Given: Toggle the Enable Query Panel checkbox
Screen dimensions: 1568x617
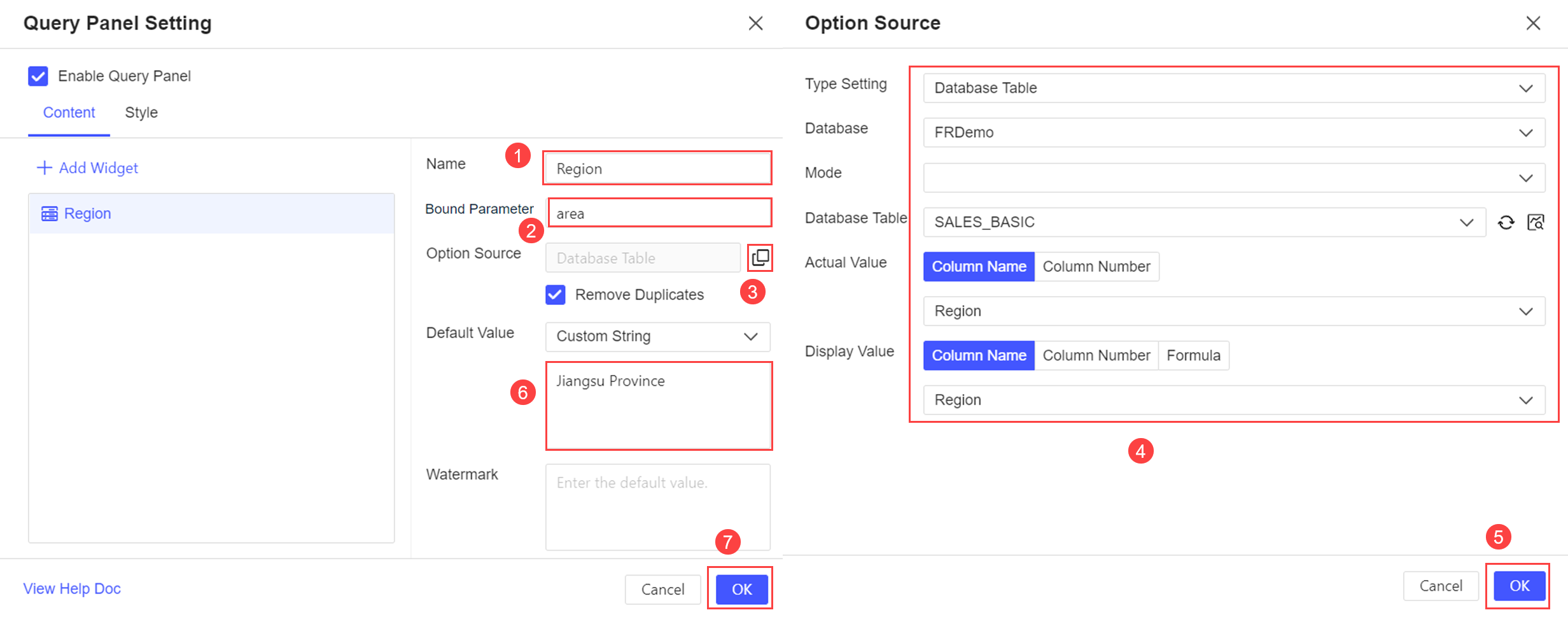Looking at the screenshot, I should click(x=38, y=76).
